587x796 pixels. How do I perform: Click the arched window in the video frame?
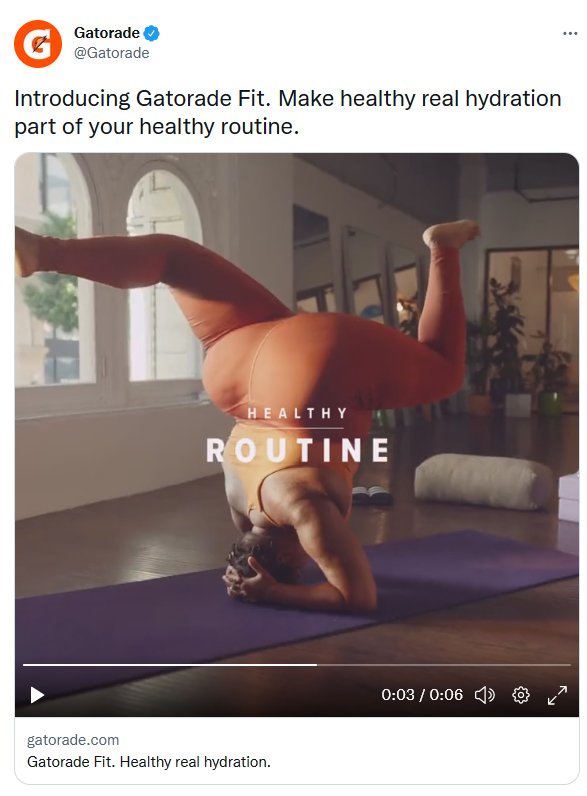tap(164, 277)
